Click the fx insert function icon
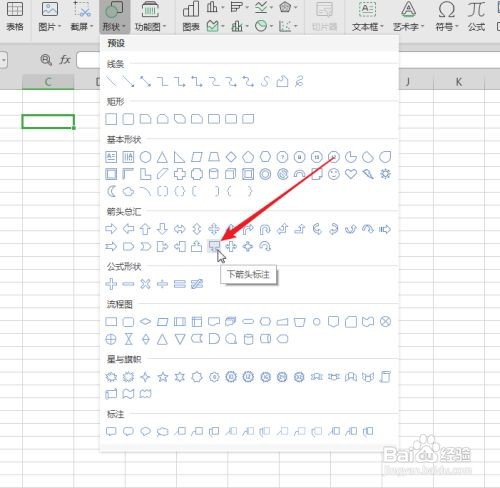 click(x=65, y=60)
